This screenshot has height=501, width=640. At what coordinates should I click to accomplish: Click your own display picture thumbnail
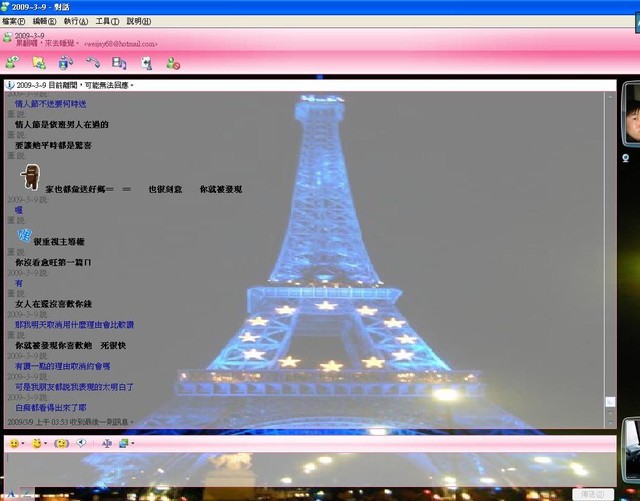coord(632,449)
